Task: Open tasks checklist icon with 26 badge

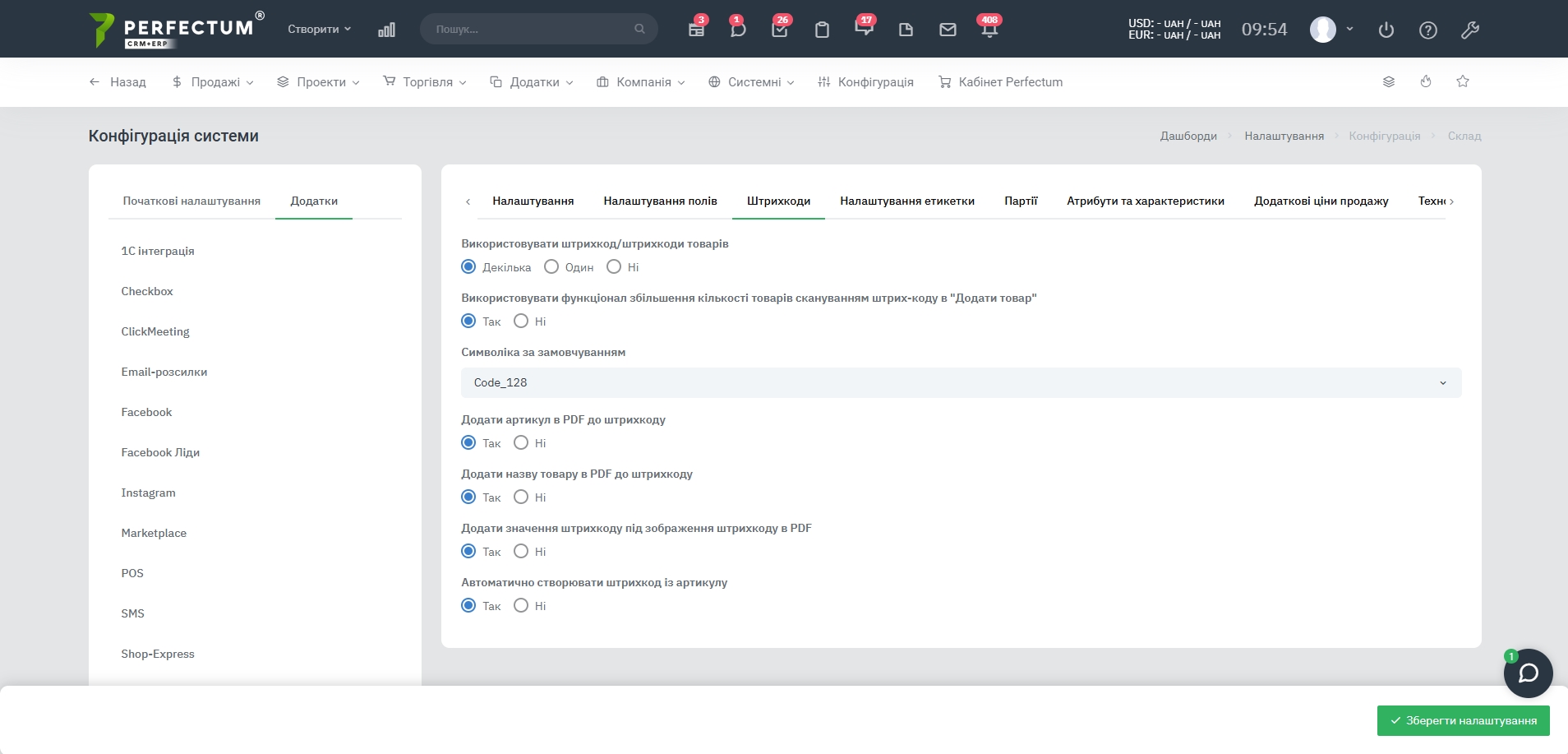Action: point(780,30)
